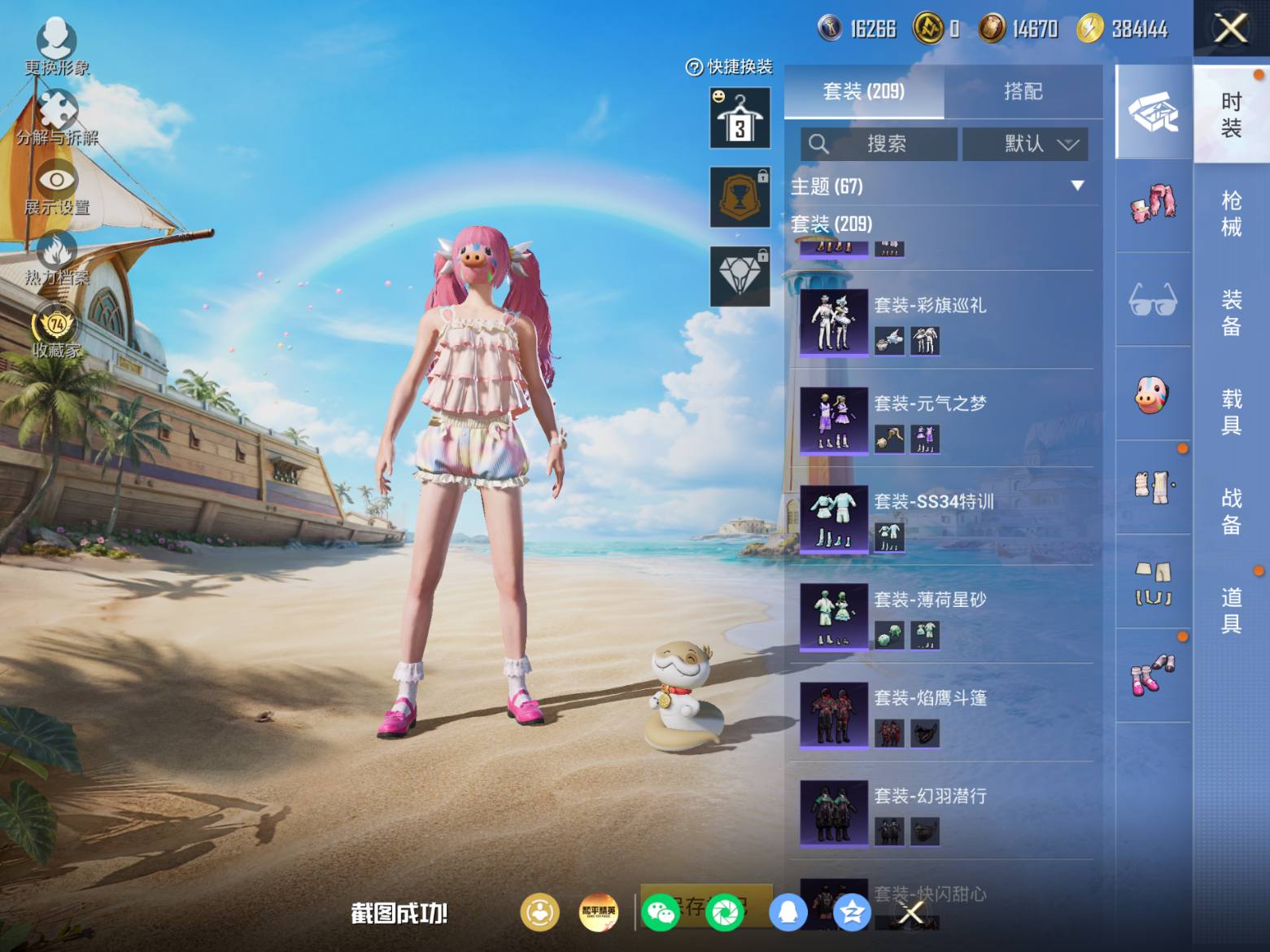
Task: Switch to the 道具 side tab
Action: coord(1231,610)
